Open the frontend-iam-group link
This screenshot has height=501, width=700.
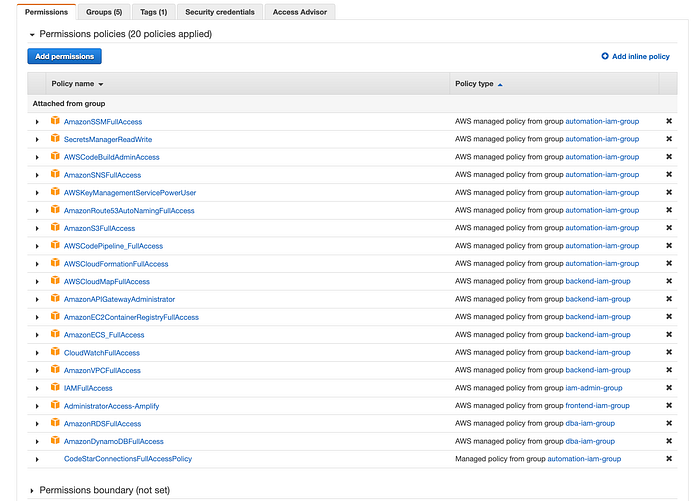pos(597,405)
